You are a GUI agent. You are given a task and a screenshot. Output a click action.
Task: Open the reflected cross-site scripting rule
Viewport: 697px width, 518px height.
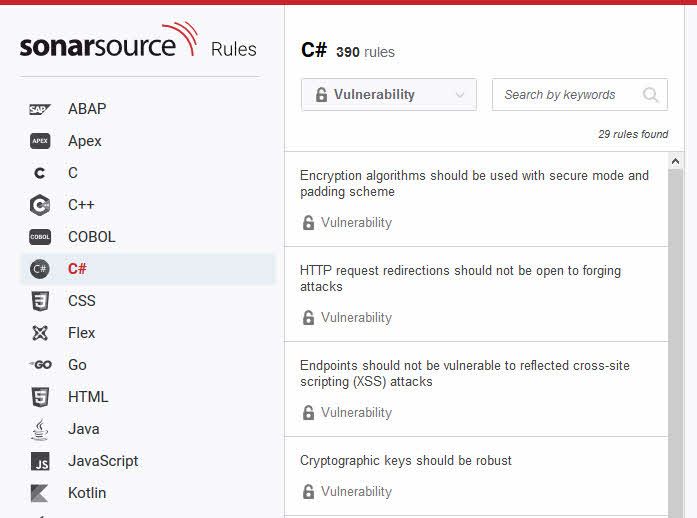click(x=476, y=389)
